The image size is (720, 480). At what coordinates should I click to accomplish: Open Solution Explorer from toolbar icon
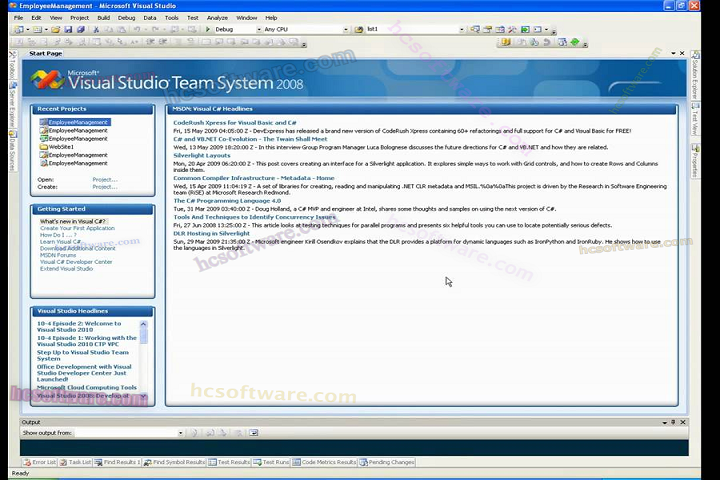pyautogui.click(x=475, y=29)
